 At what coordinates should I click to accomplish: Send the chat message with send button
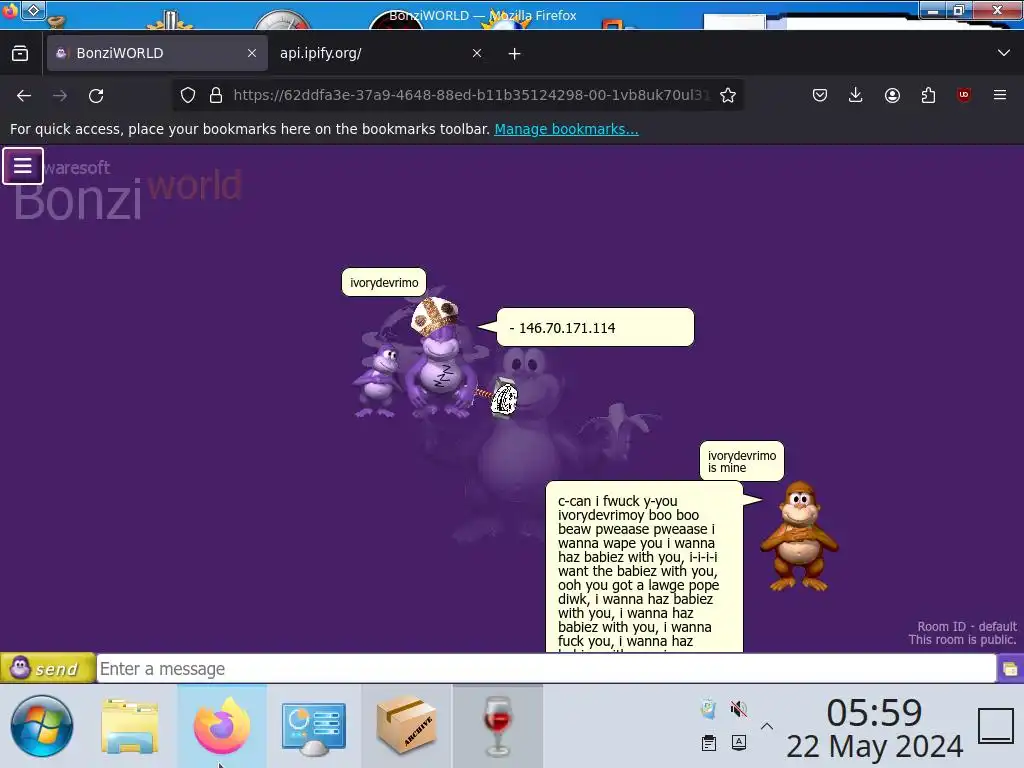48,668
